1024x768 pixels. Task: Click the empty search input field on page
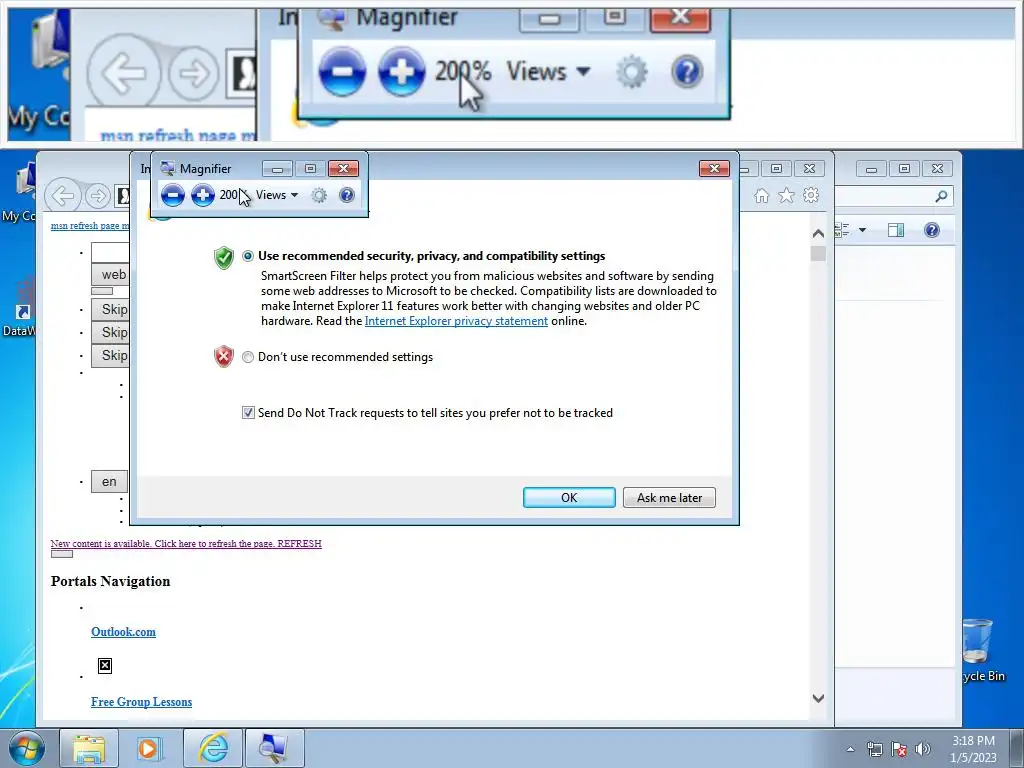tap(110, 252)
